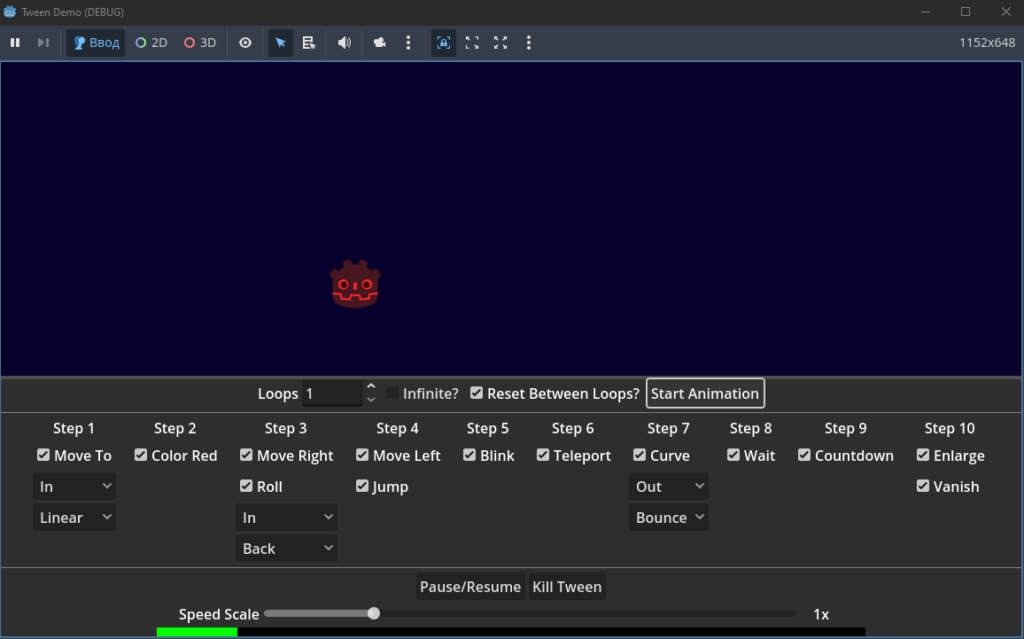
Task: Open Step 3 ease dropdown showing In
Action: click(x=286, y=517)
